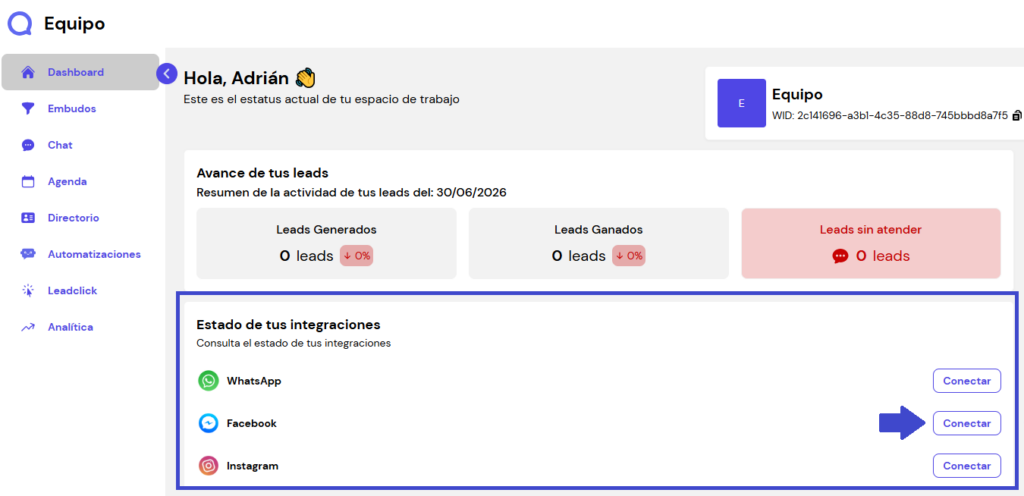Click the 0 leads count in Leads sin atender
Image resolution: width=1024 pixels, height=496 pixels.
(x=882, y=256)
